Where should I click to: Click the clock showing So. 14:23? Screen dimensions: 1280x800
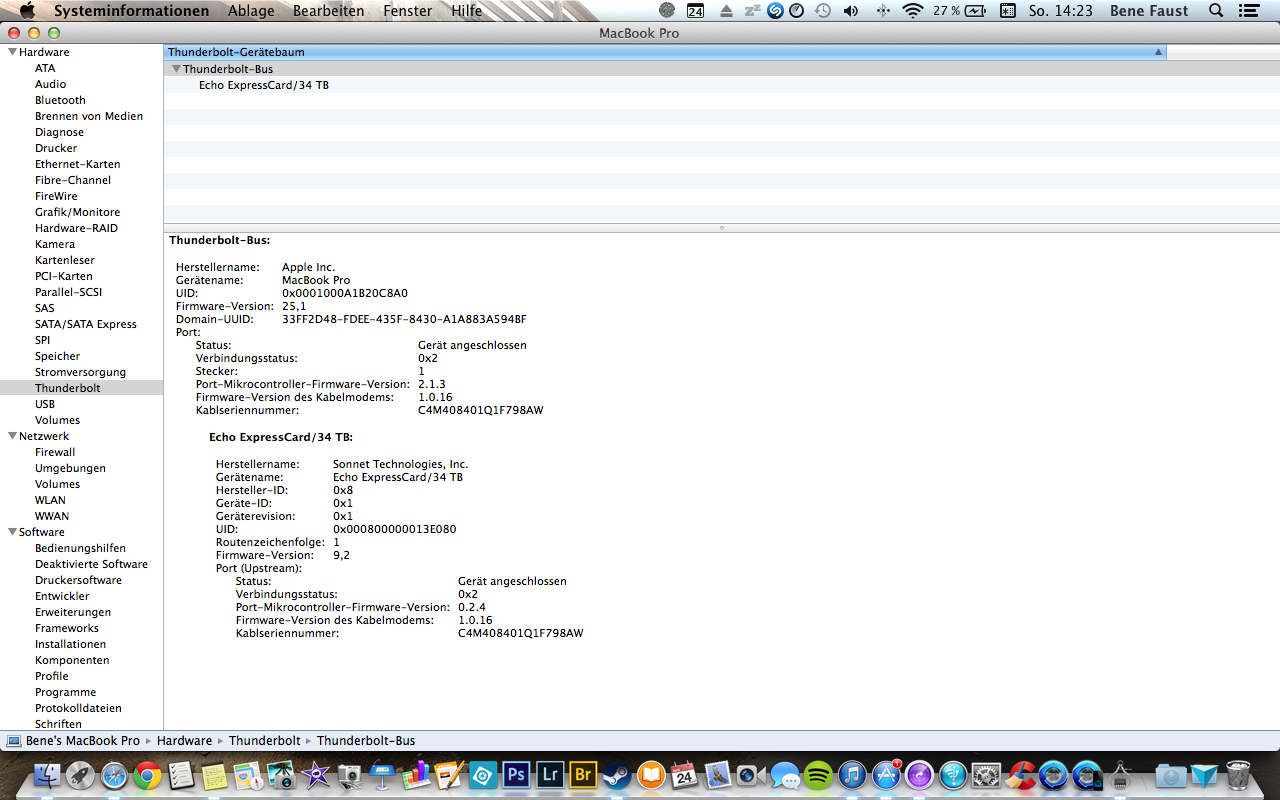pyautogui.click(x=1060, y=11)
